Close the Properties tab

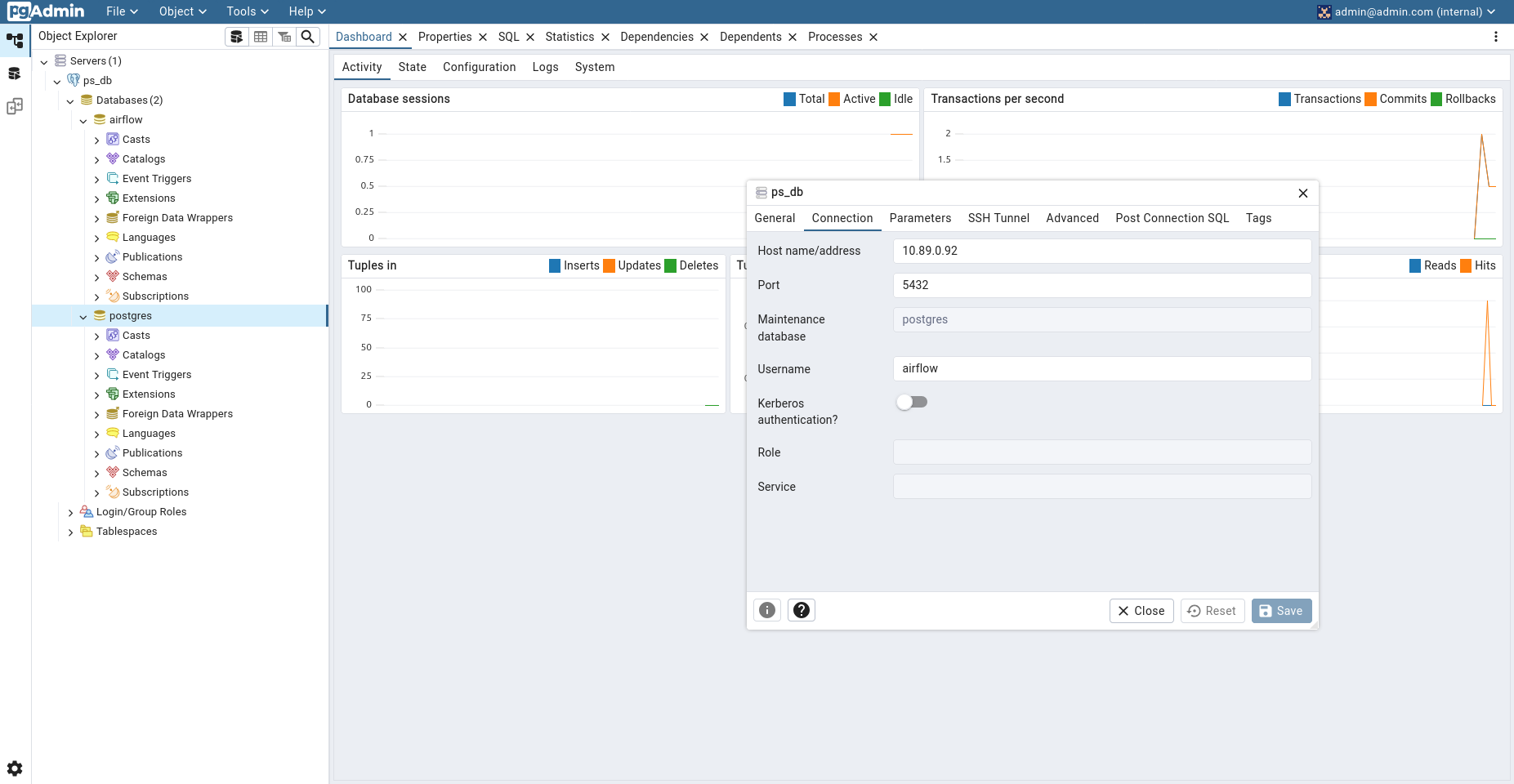click(x=483, y=37)
